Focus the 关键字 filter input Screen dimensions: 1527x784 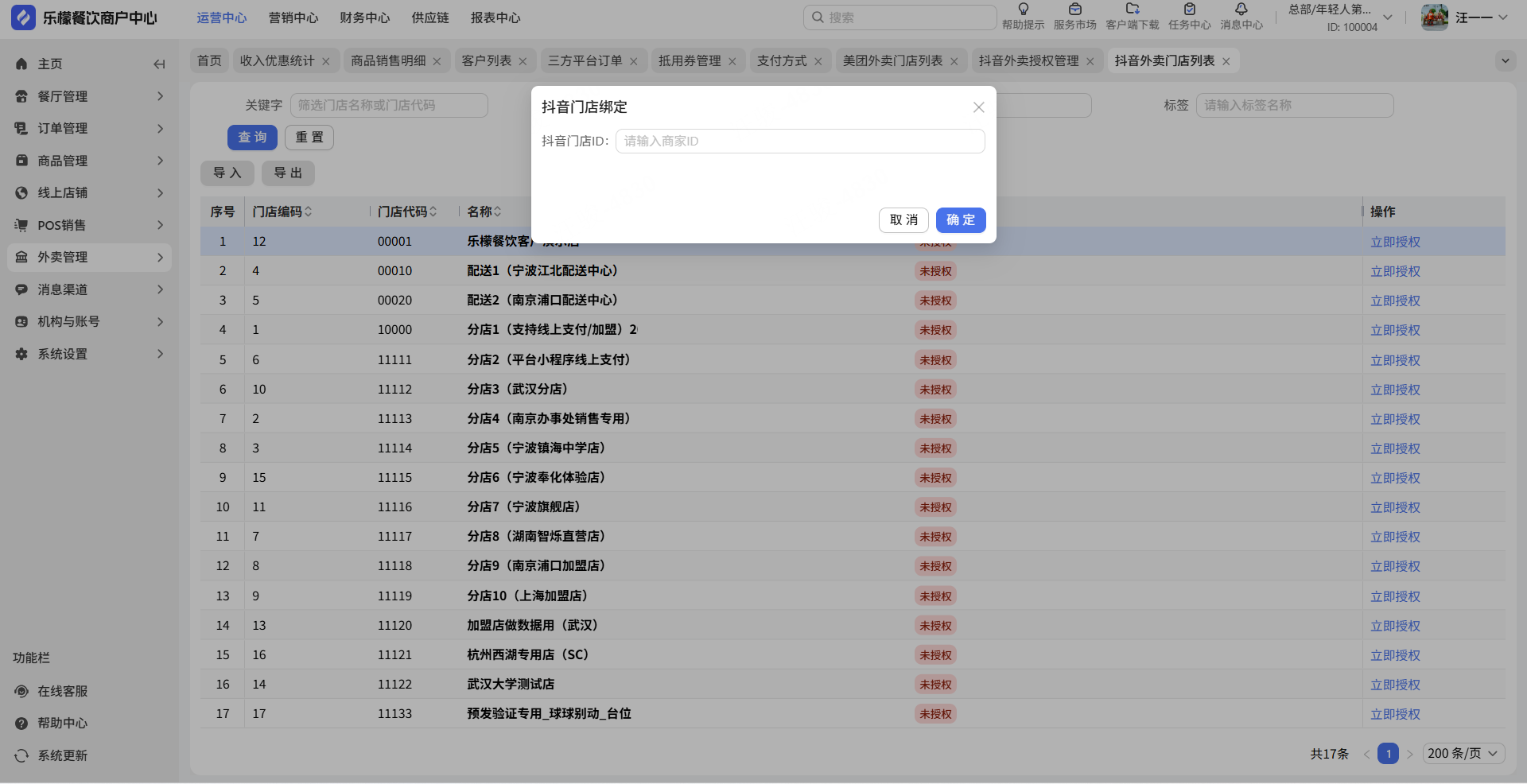click(x=389, y=106)
